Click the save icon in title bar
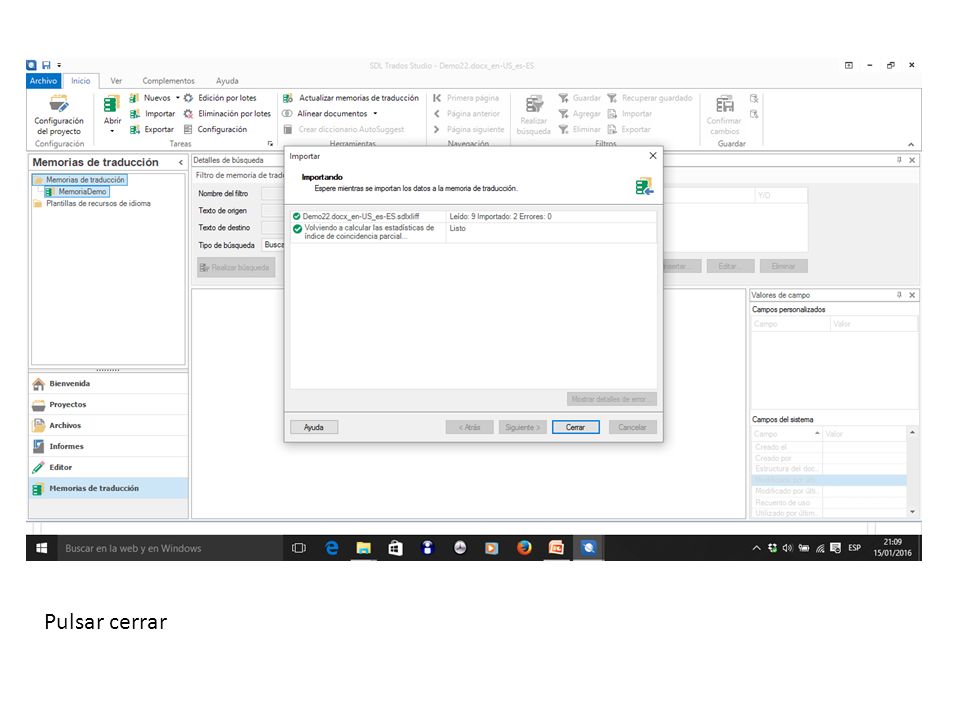 [x=47, y=65]
